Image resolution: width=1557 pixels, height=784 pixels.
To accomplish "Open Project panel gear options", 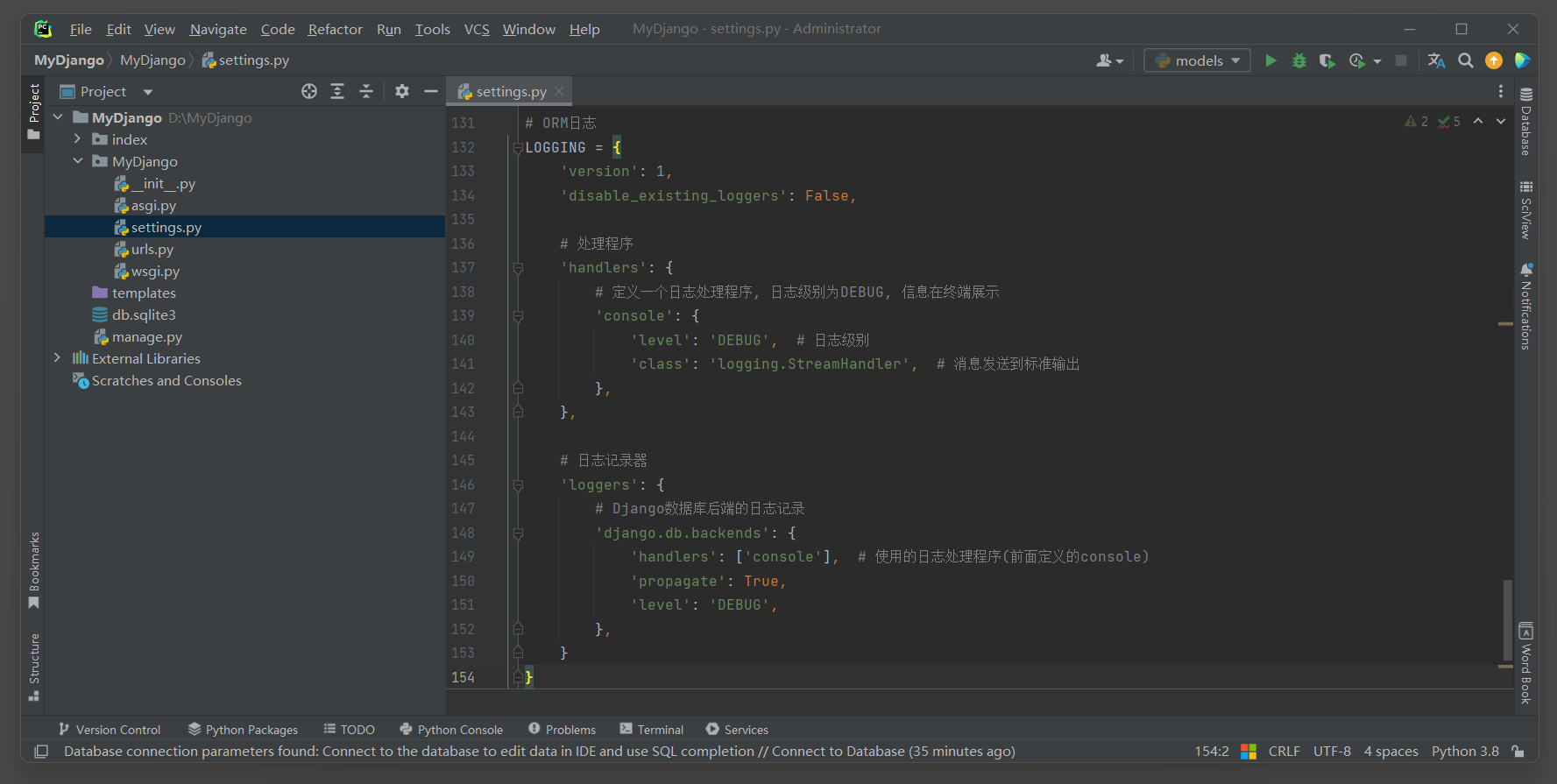I will point(402,91).
